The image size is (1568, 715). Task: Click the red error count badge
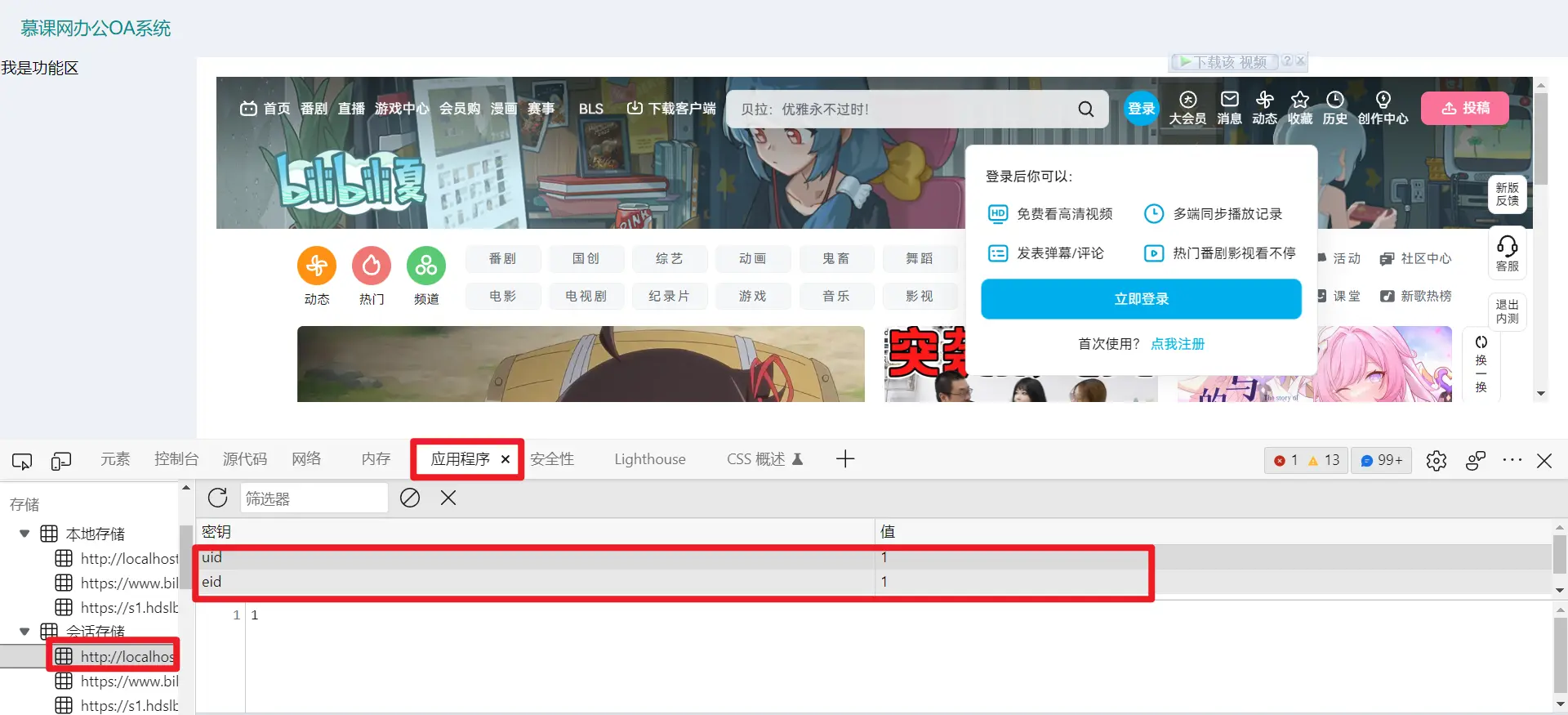coord(1286,460)
